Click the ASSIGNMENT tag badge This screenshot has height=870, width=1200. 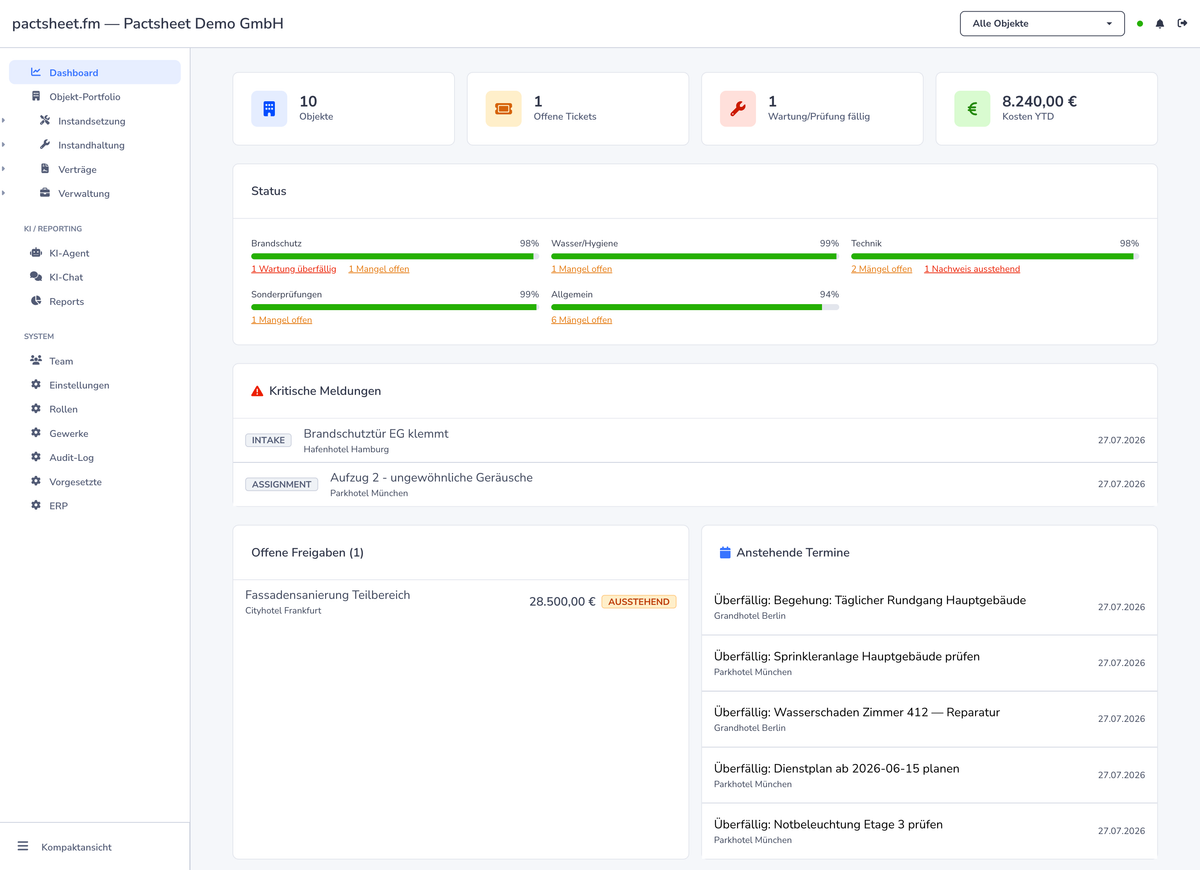(281, 484)
